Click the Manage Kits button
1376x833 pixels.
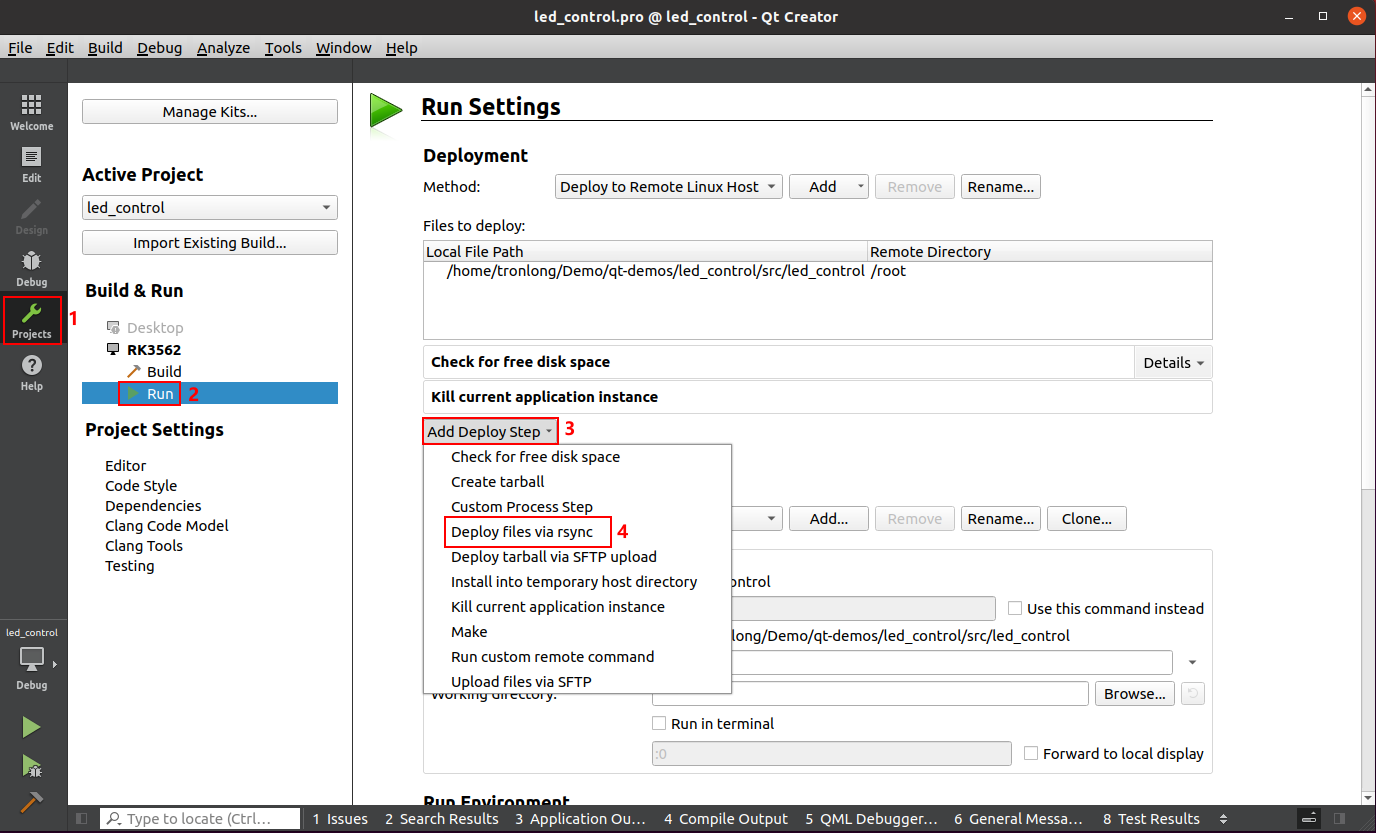pyautogui.click(x=210, y=112)
